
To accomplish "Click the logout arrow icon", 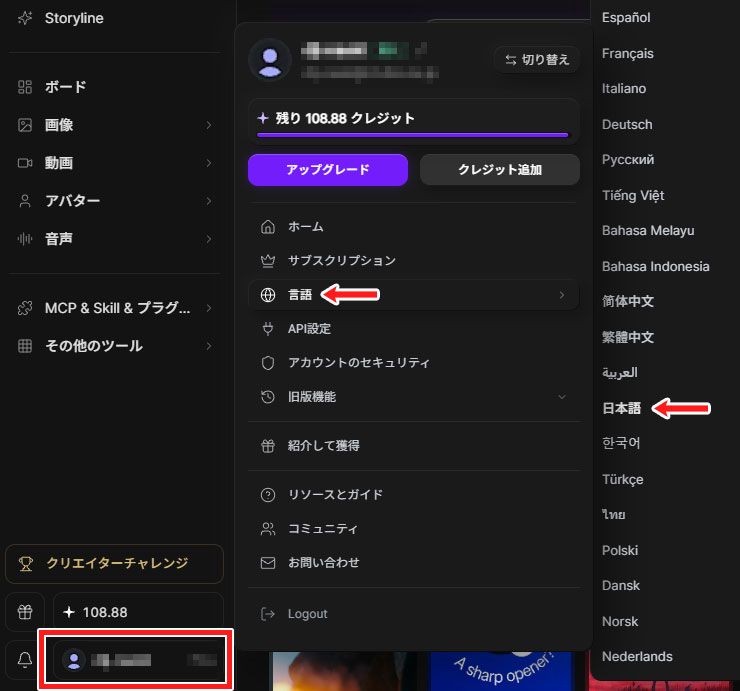I will [x=268, y=614].
